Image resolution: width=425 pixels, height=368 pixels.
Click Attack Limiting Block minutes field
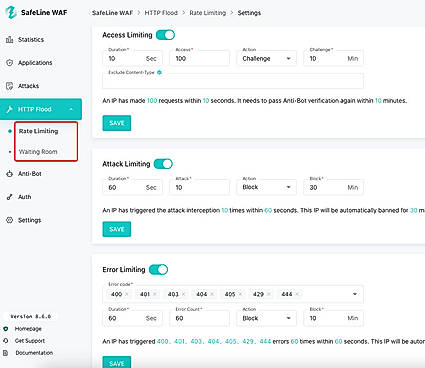333,187
